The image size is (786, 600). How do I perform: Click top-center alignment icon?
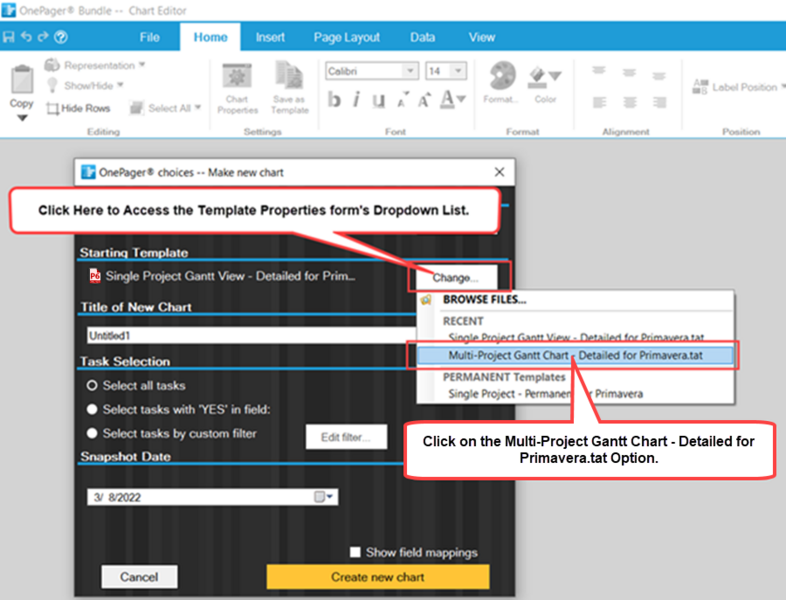point(629,73)
